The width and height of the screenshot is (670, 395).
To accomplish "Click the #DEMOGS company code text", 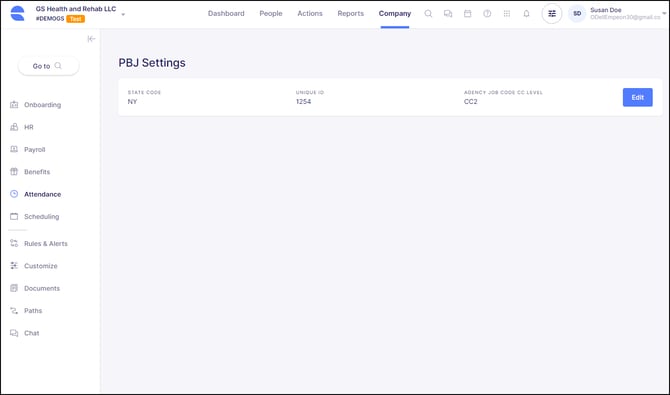I will click(x=50, y=19).
